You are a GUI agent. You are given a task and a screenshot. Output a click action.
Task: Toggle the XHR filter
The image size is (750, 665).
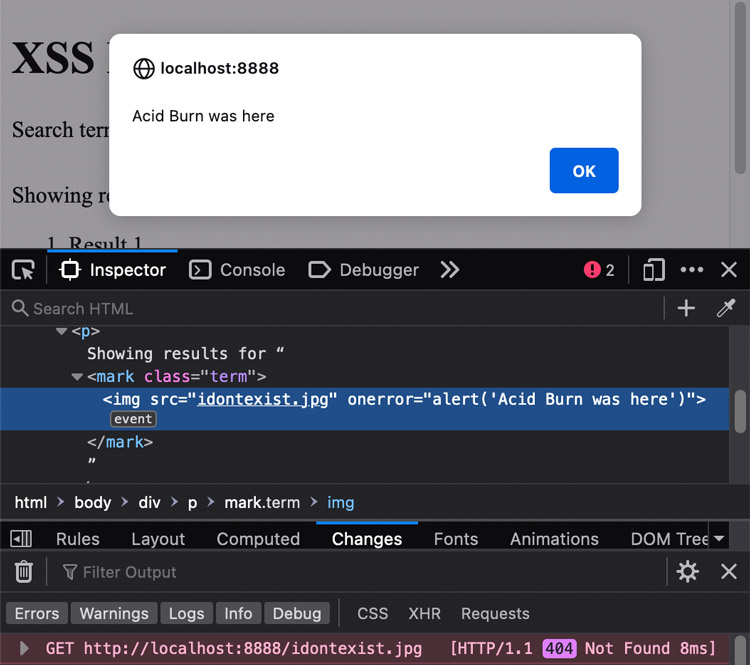(x=424, y=613)
